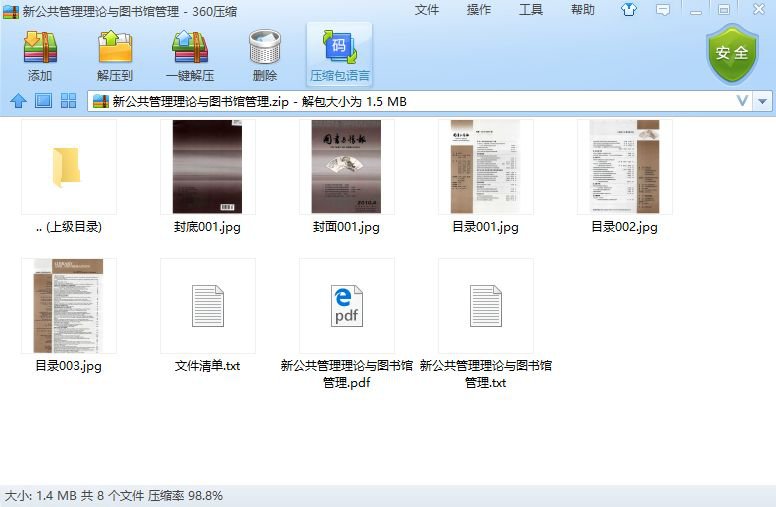Select the 目录001.jpg thumbnail
Image resolution: width=776 pixels, height=507 pixels.
(x=485, y=167)
